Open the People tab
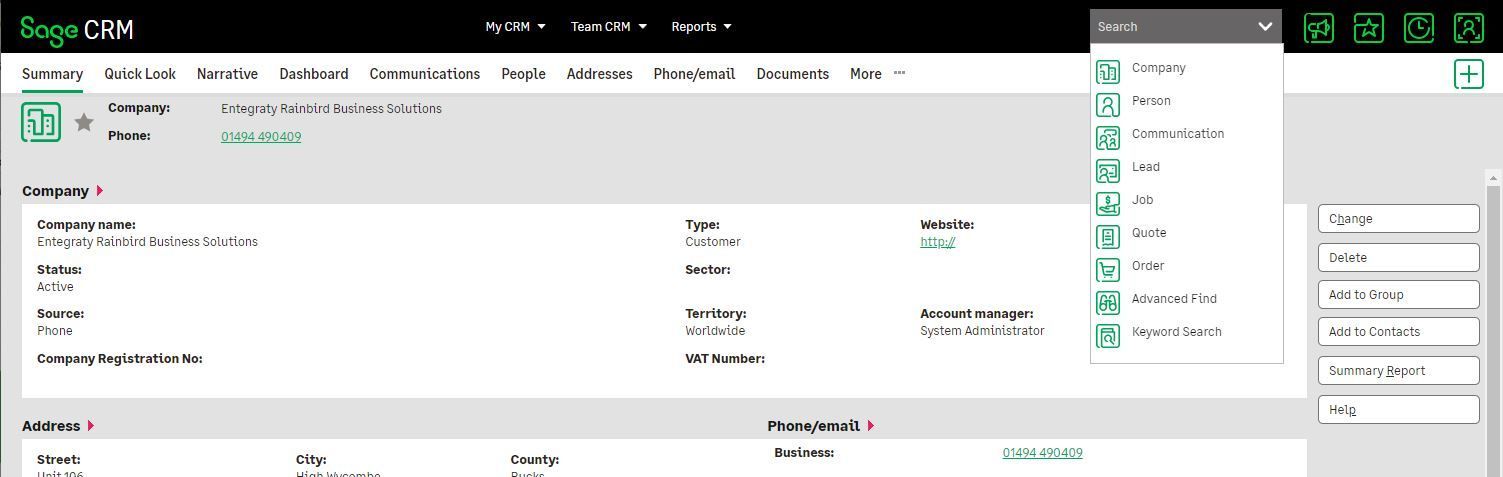1503x477 pixels. pos(523,74)
